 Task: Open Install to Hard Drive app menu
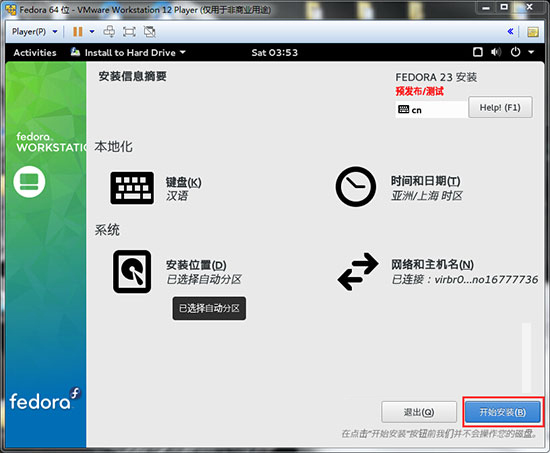128,53
